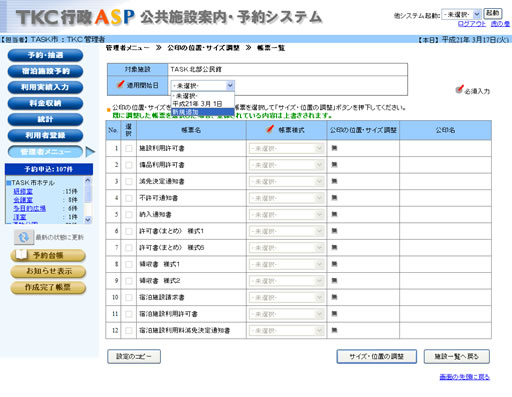Screen dimensions: 512x397
Task: Choose 平成21年 3月 1日 in the date list
Action: pos(203,104)
